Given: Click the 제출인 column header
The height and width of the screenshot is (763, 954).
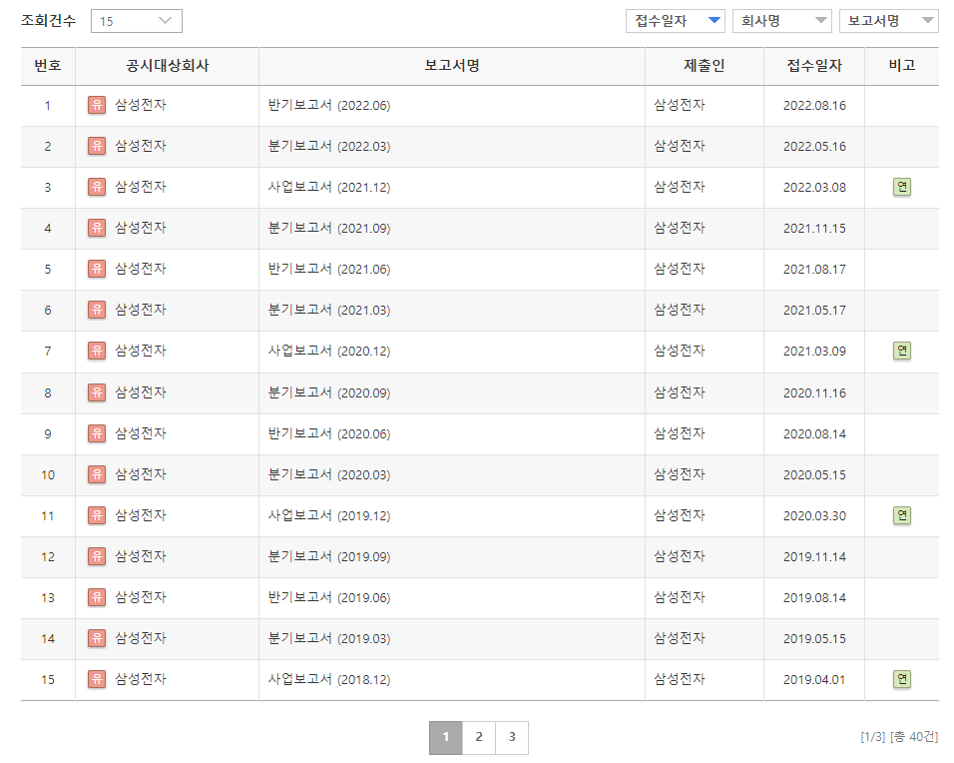Looking at the screenshot, I should (704, 66).
